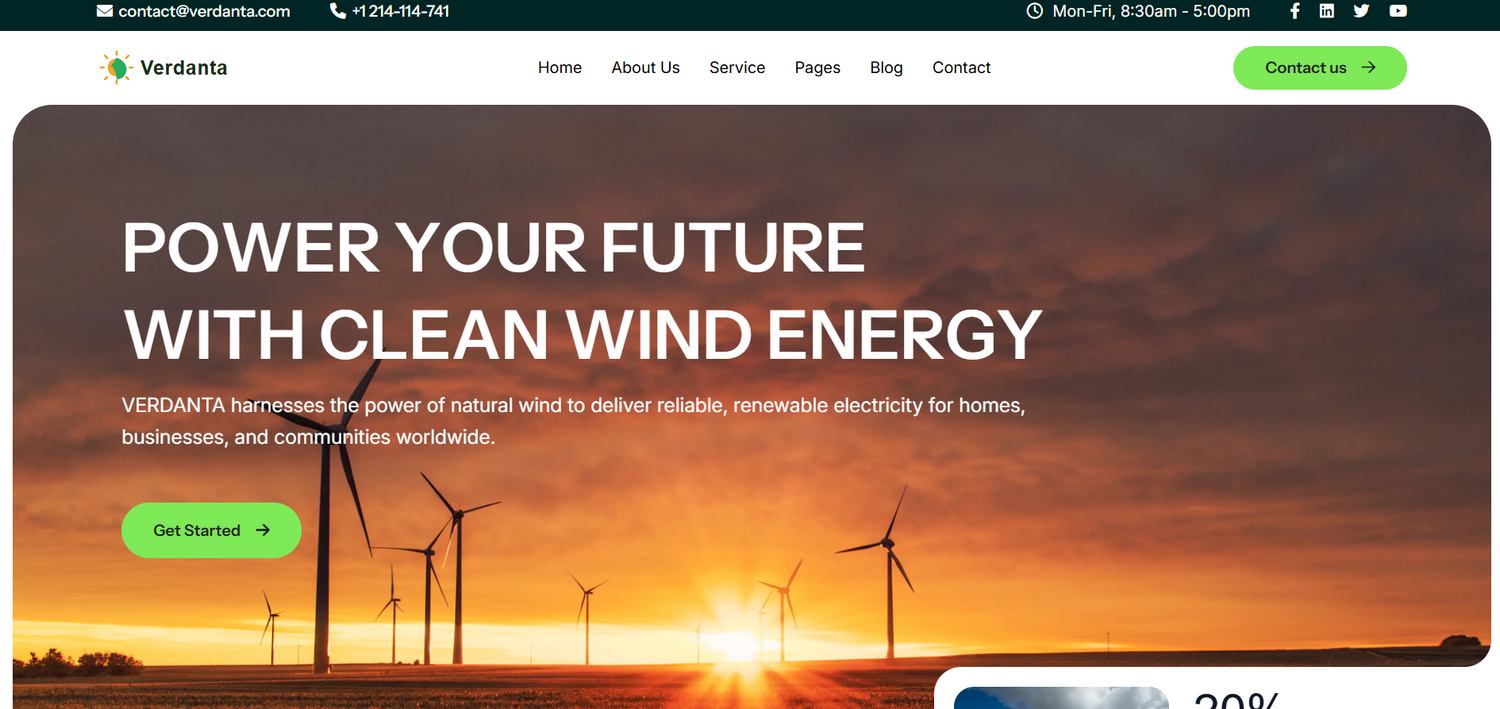The image size is (1500, 709).
Task: Navigate to the Blog
Action: coord(886,68)
